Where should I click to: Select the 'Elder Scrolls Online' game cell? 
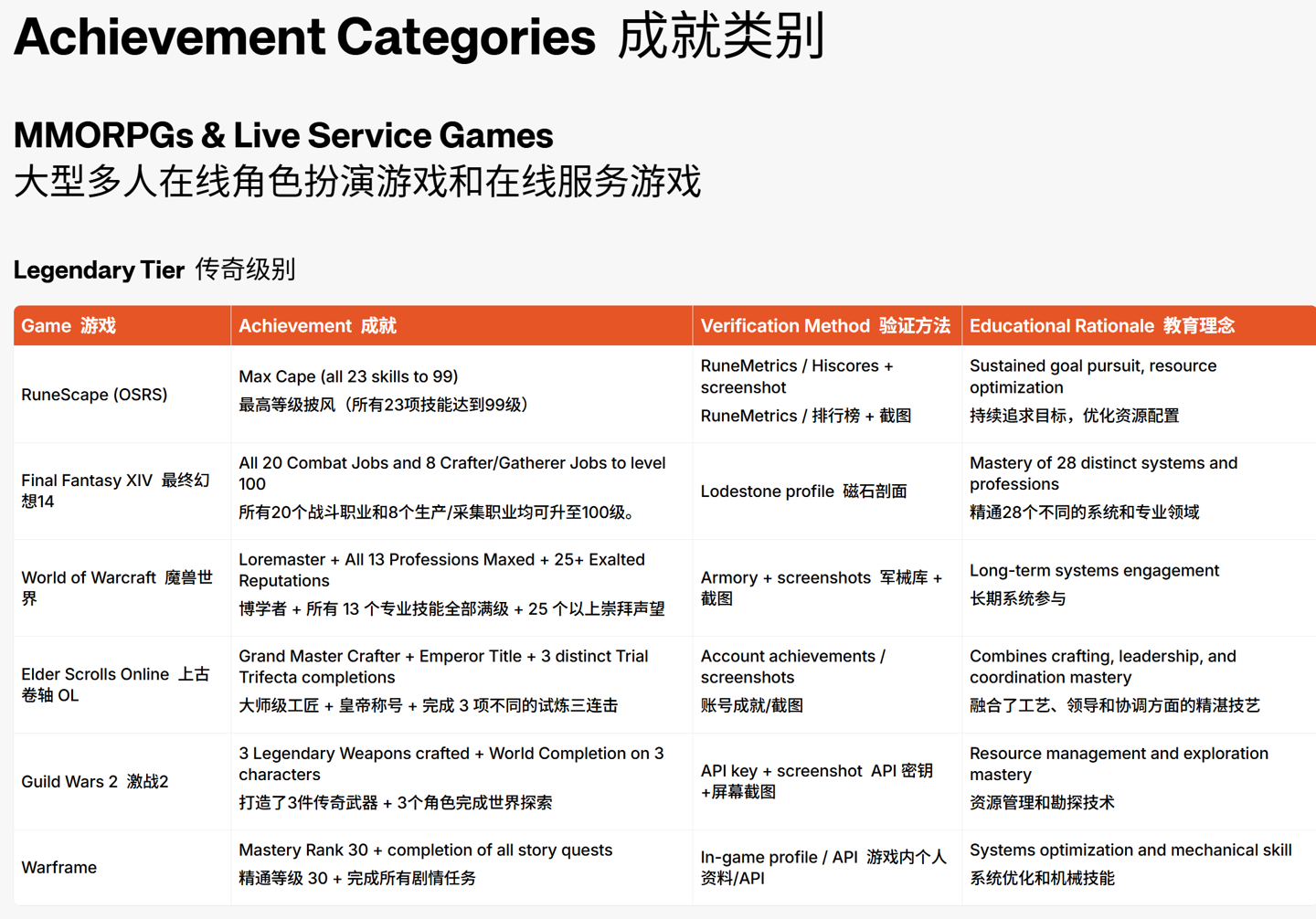pyautogui.click(x=122, y=685)
